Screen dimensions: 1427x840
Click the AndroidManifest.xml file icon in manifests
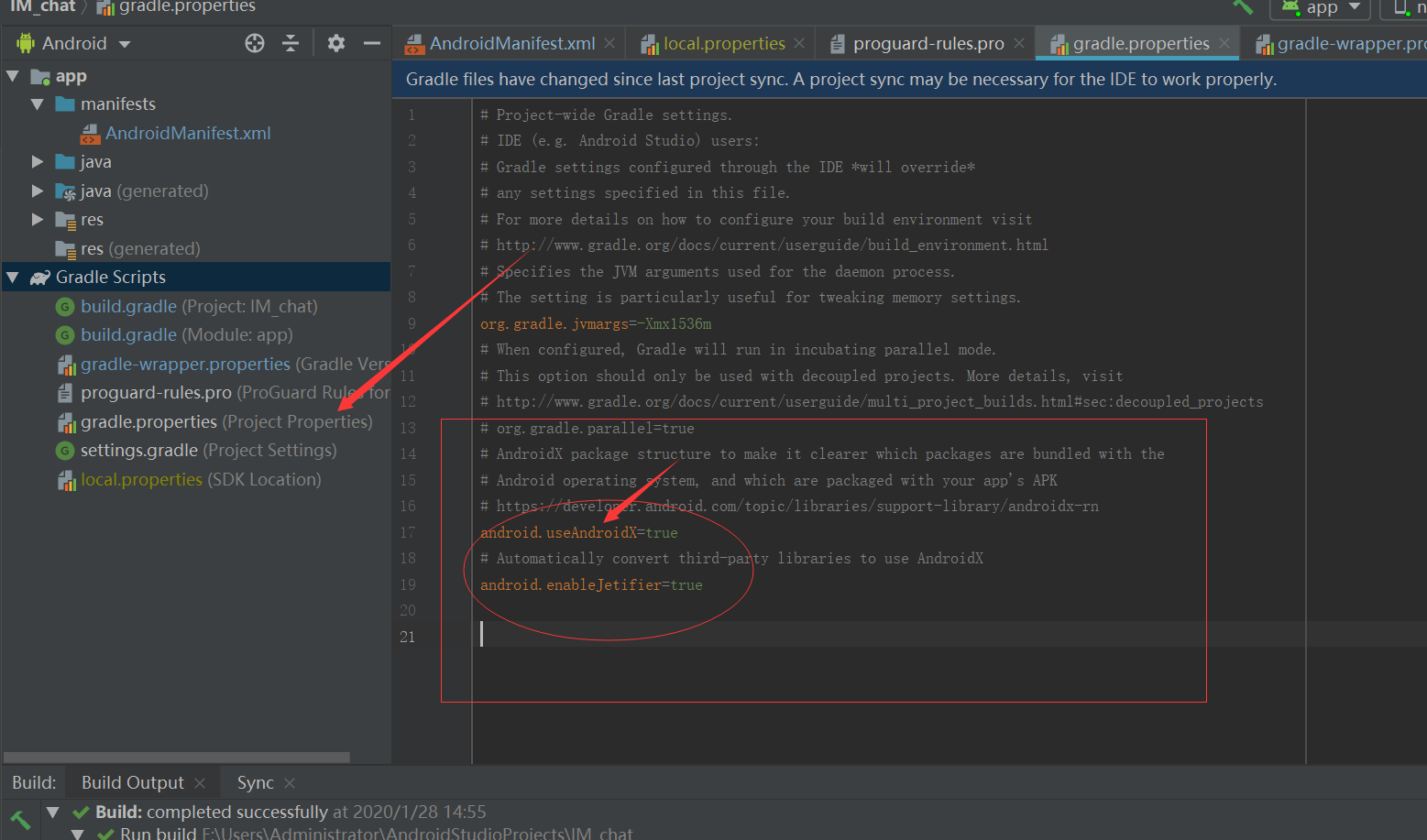91,133
